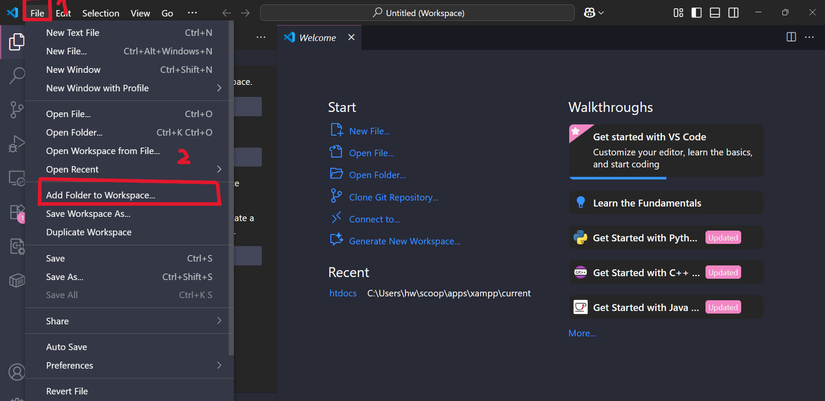The image size is (825, 401).
Task: Expand the Share submenu
Action: pos(127,321)
